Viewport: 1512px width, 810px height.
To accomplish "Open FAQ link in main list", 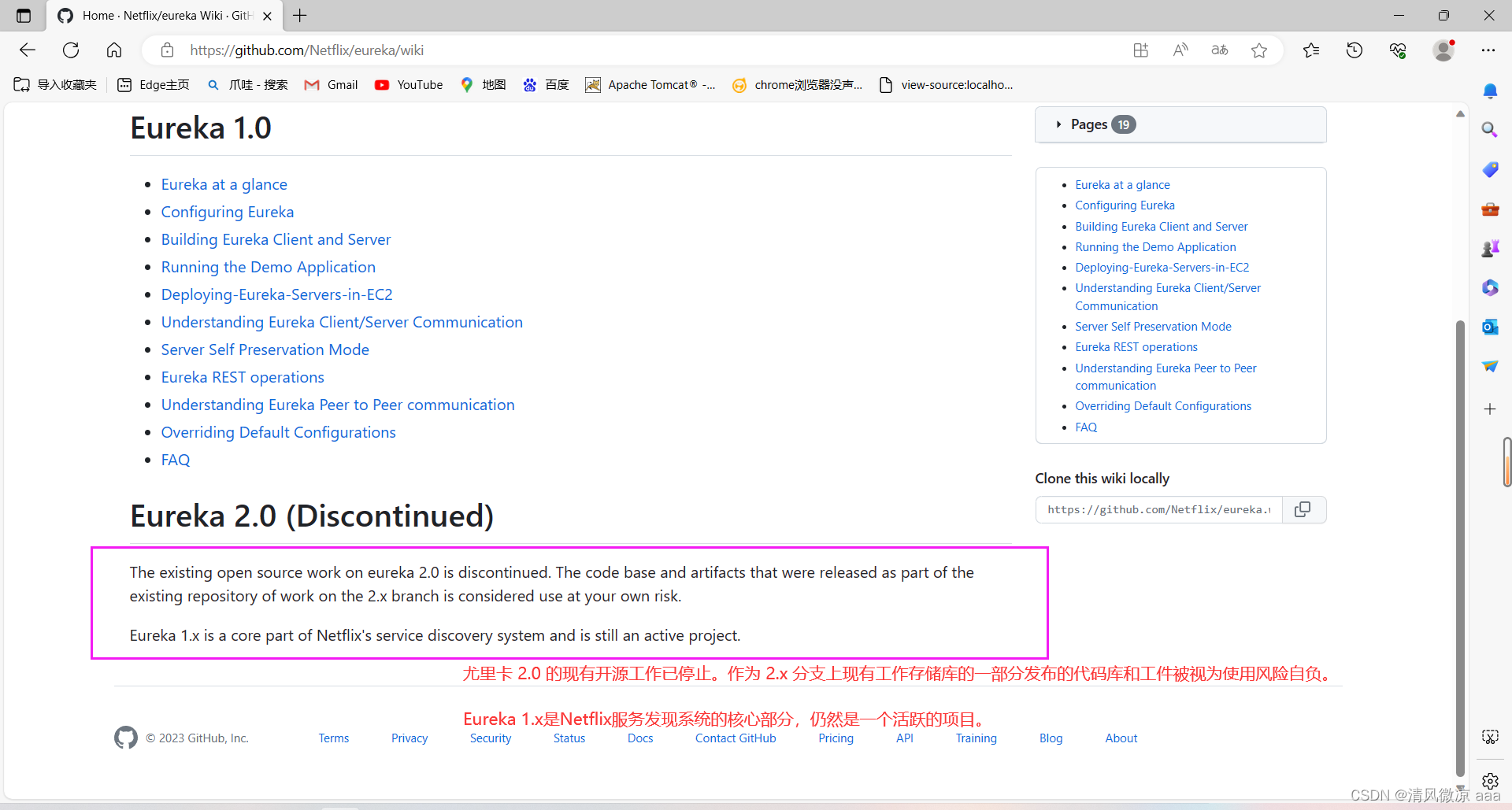I will (176, 460).
